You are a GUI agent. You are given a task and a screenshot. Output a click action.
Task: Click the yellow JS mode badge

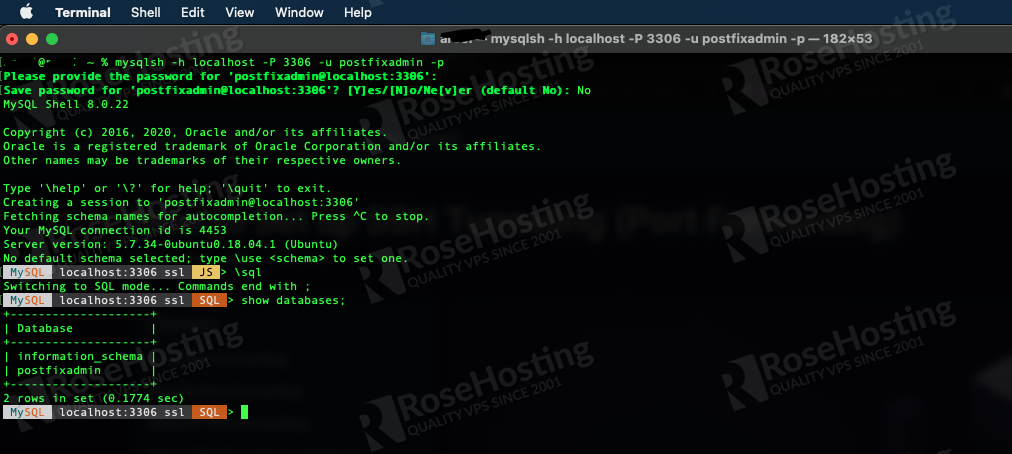click(206, 273)
